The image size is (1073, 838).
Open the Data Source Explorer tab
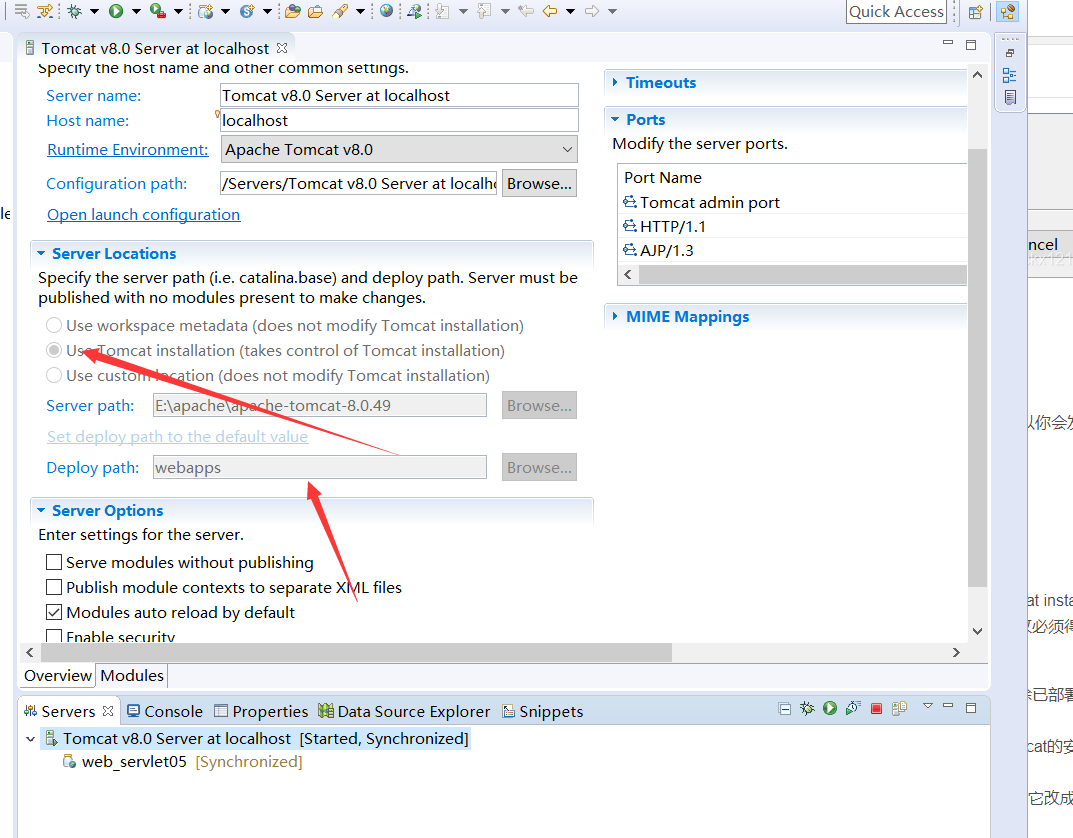pos(404,711)
